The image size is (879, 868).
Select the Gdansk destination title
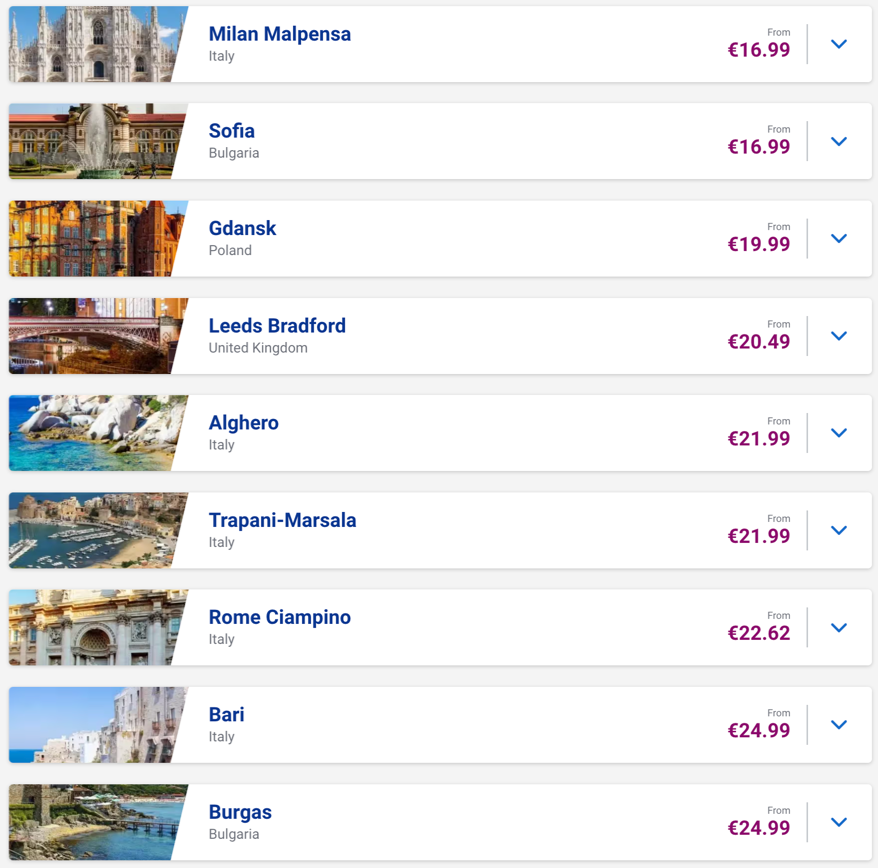pos(242,228)
